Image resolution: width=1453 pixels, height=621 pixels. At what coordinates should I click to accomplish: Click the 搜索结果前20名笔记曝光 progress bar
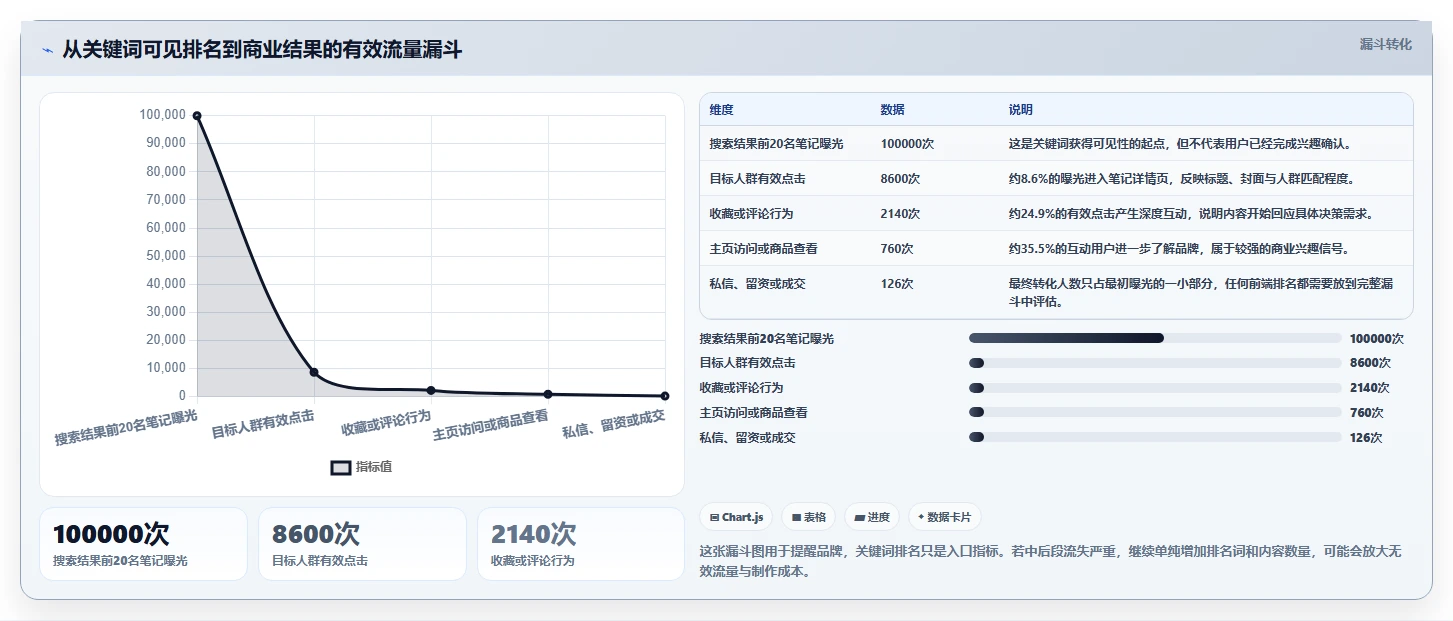tap(1155, 338)
